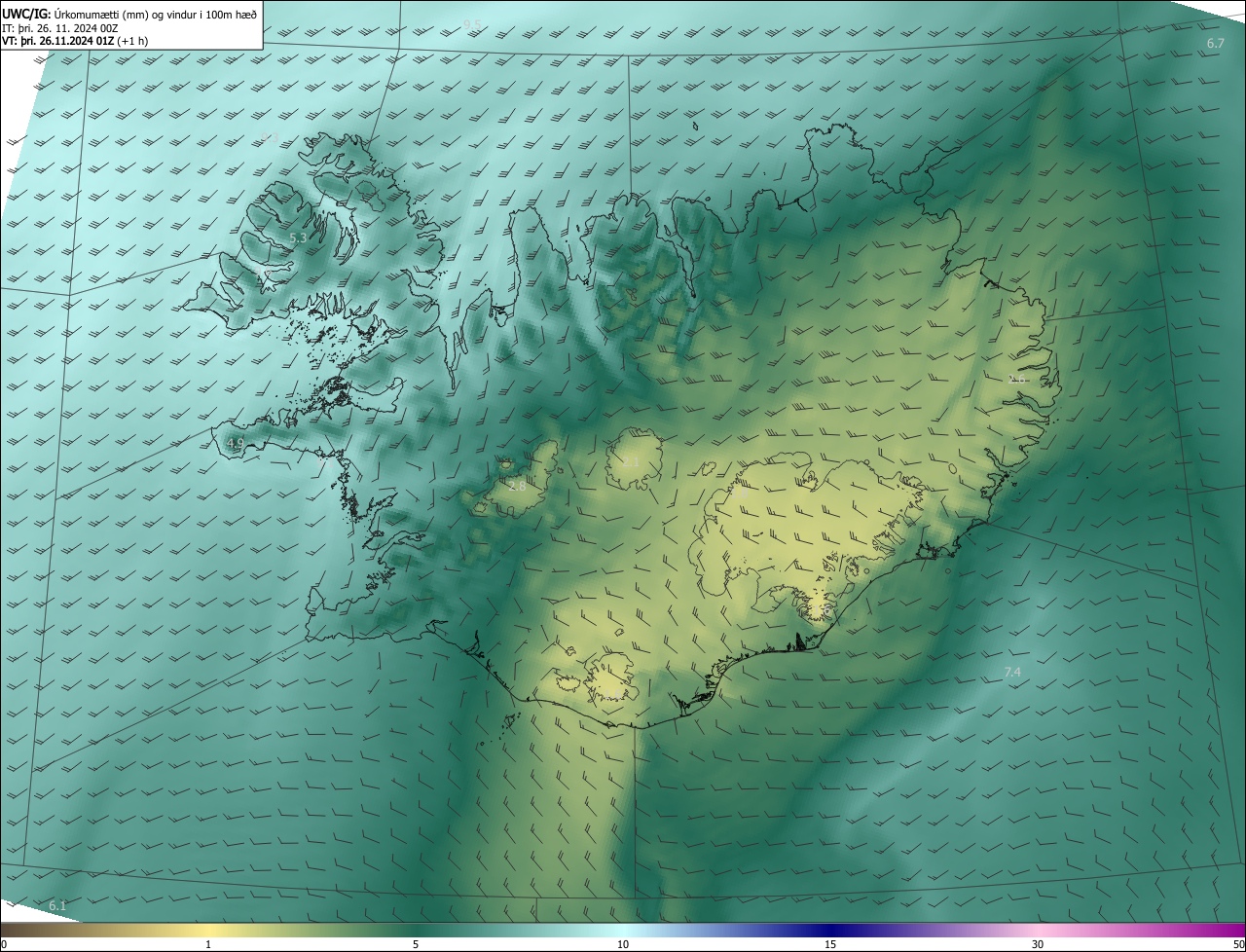This screenshot has width=1246, height=952.
Task: Click the 2.8 value on the glacier
Action: pyautogui.click(x=517, y=486)
